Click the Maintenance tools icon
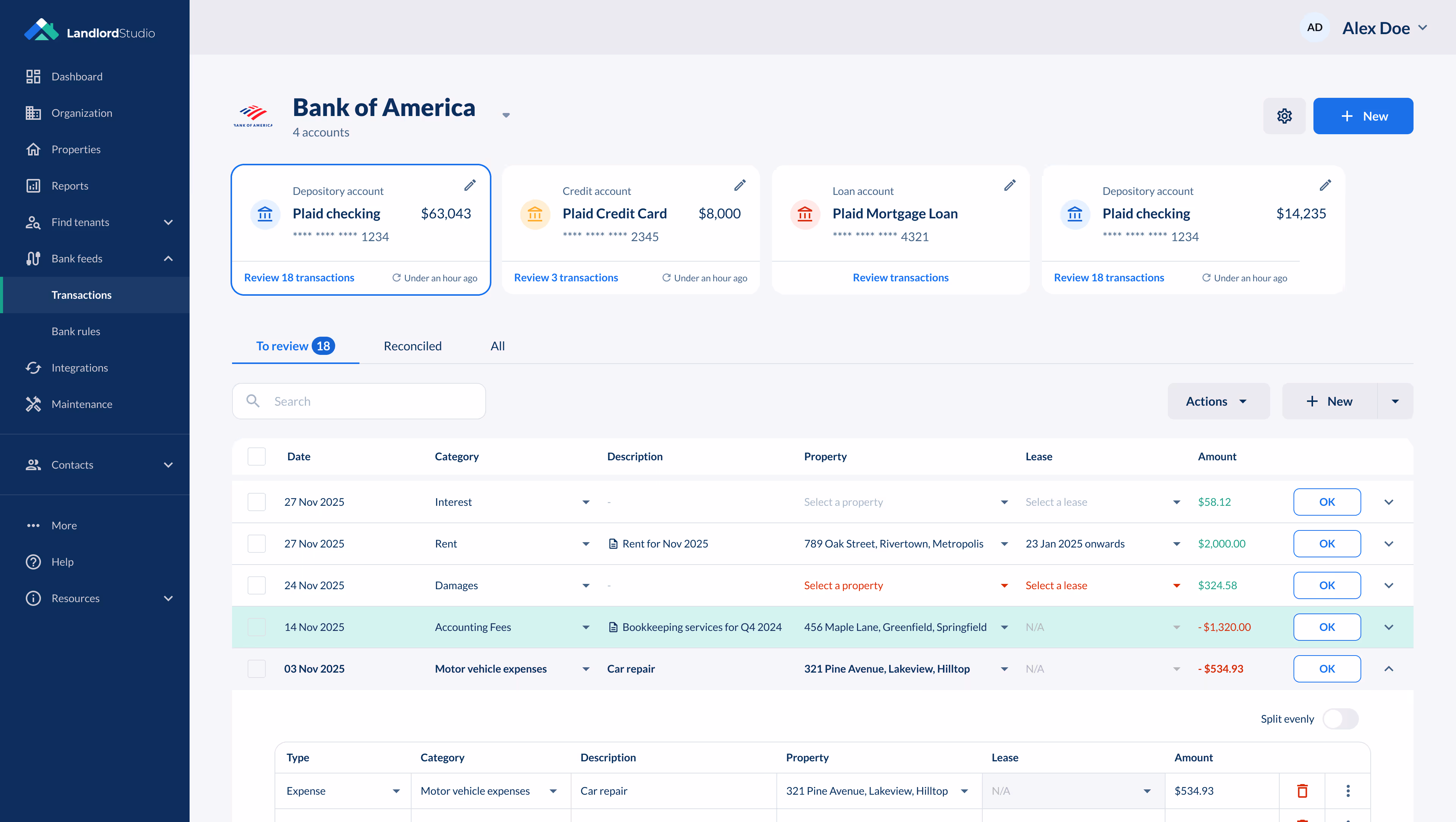This screenshot has height=822, width=1456. click(33, 404)
